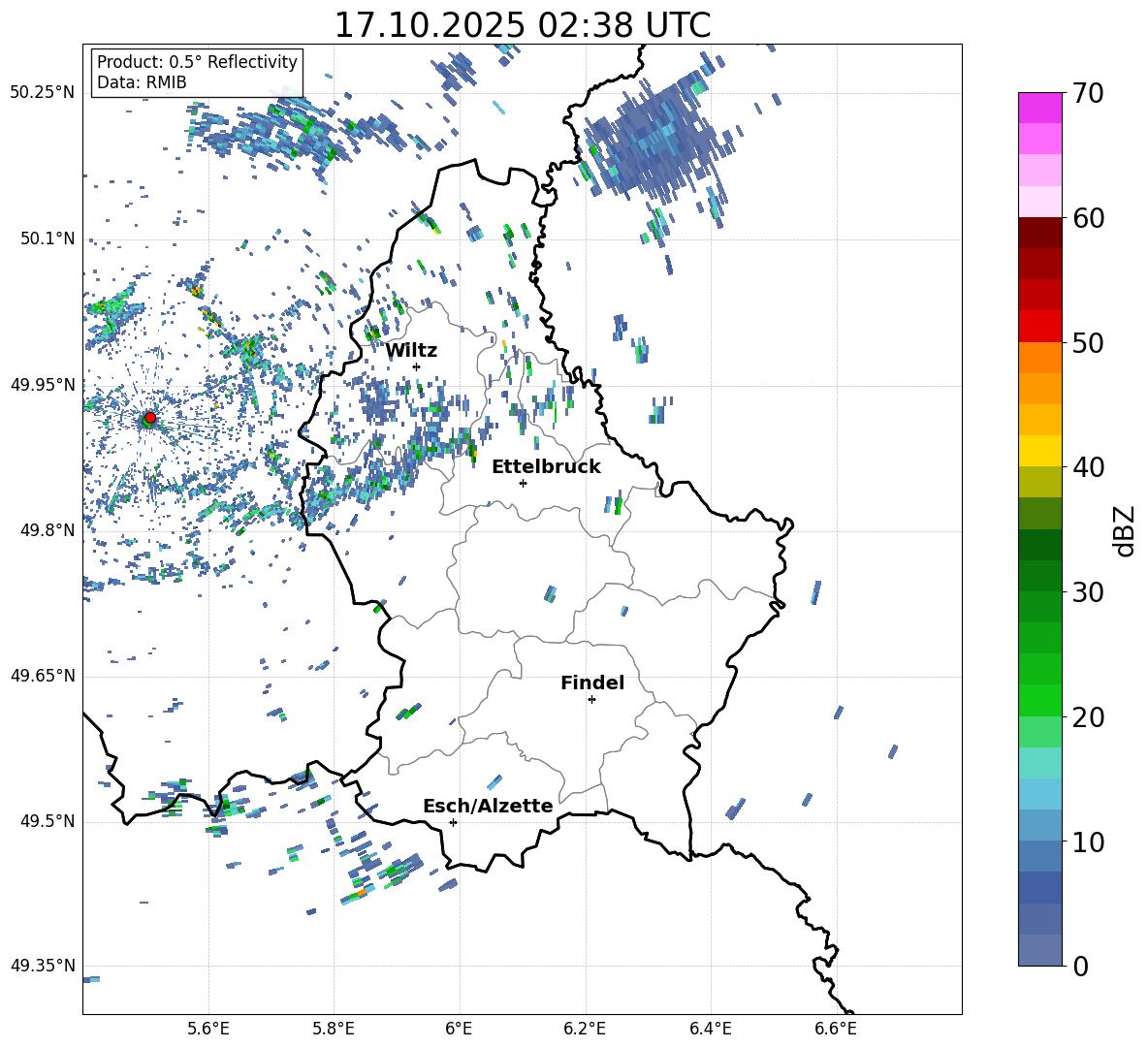Pick the dark maroon swatch below 60

pos(1040,233)
